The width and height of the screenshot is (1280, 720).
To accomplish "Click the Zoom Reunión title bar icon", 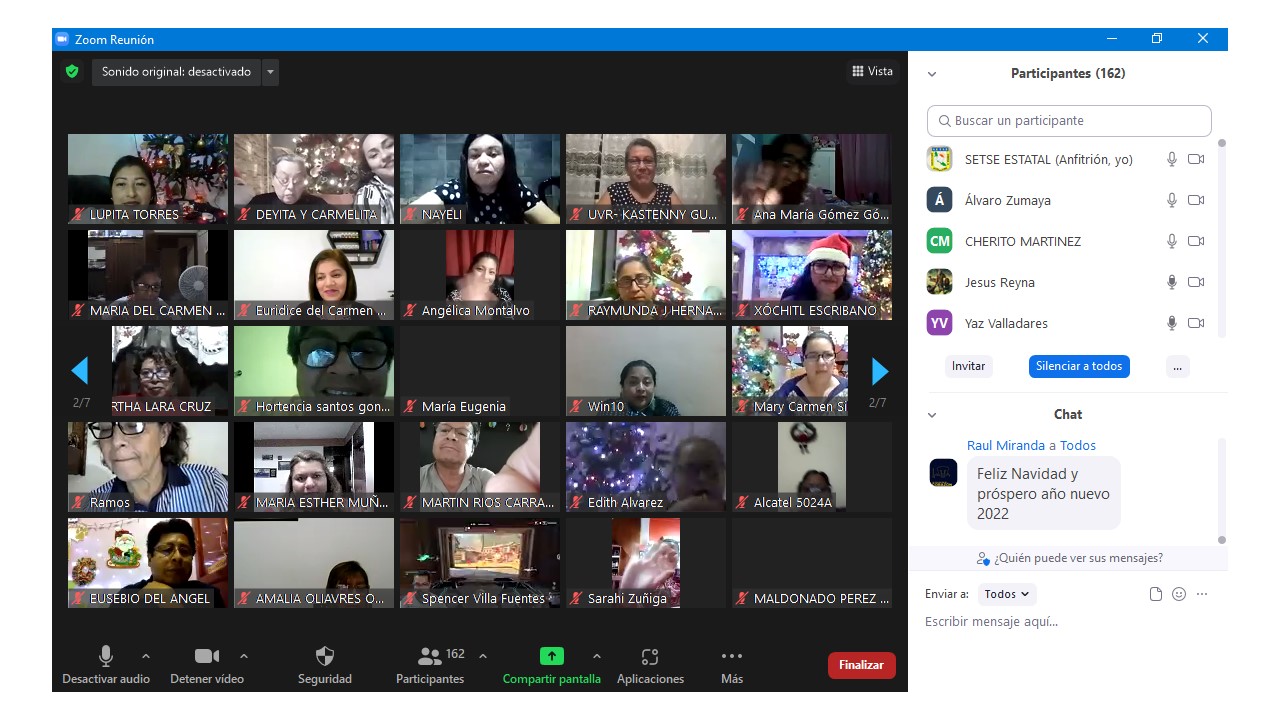I will (62, 39).
